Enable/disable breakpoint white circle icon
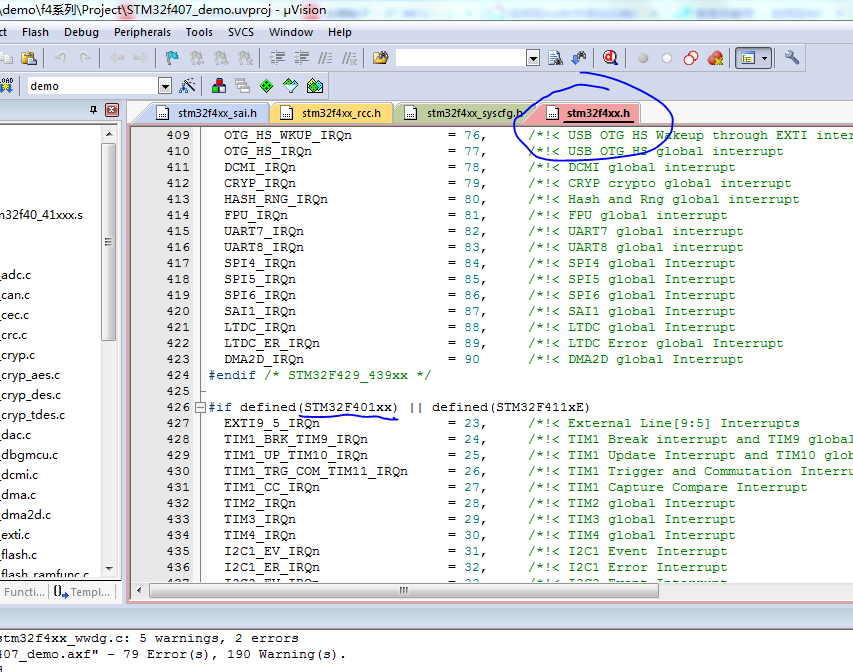This screenshot has height=672, width=853. click(x=667, y=58)
